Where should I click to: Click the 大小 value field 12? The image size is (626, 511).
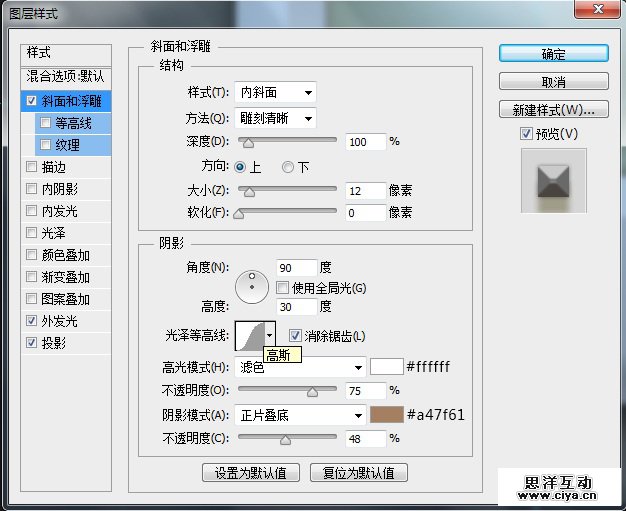(x=366, y=191)
